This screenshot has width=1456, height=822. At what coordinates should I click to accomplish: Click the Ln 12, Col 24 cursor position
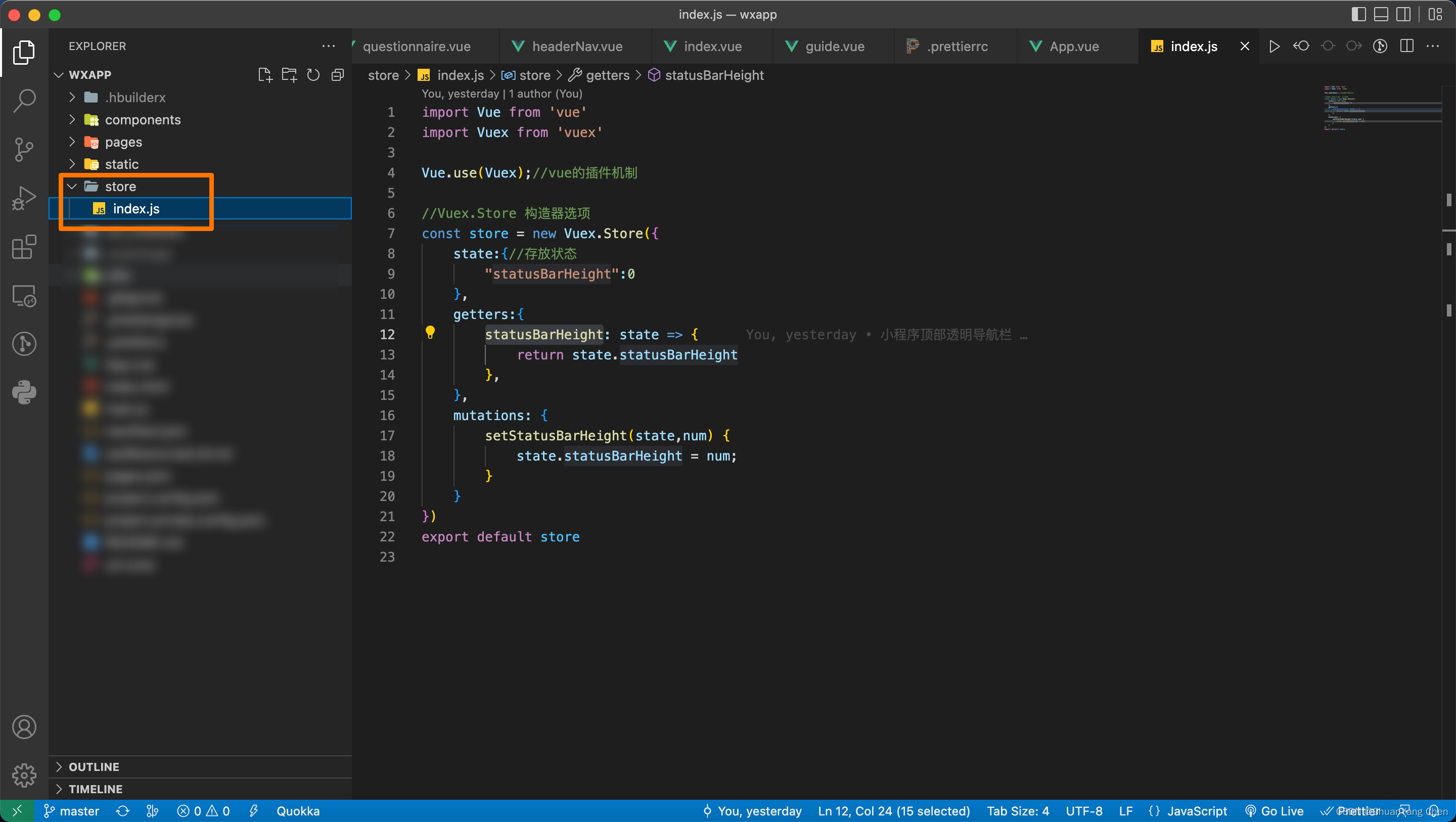[894, 811]
